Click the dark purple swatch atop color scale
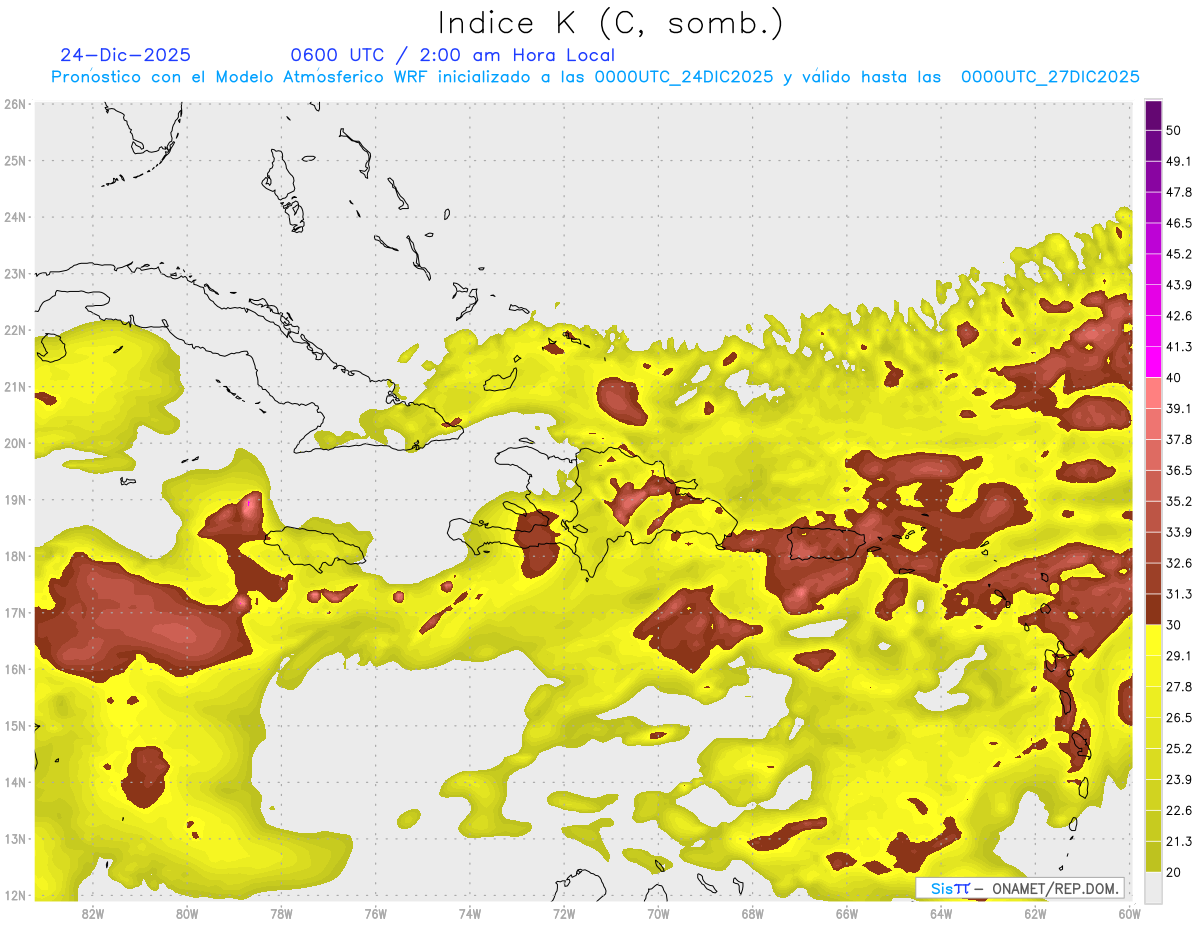Screen dimensions: 1200x927 [1153, 115]
